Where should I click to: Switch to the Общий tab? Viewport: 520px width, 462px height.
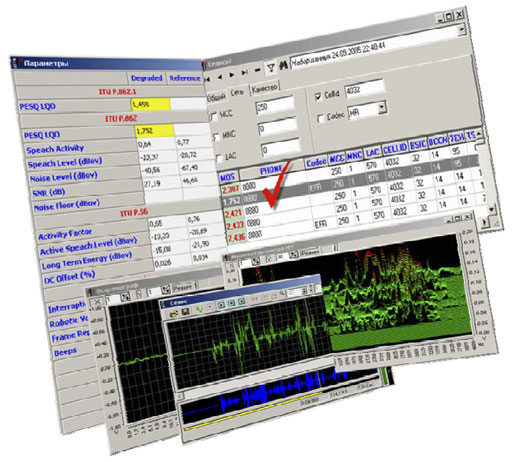coord(216,97)
